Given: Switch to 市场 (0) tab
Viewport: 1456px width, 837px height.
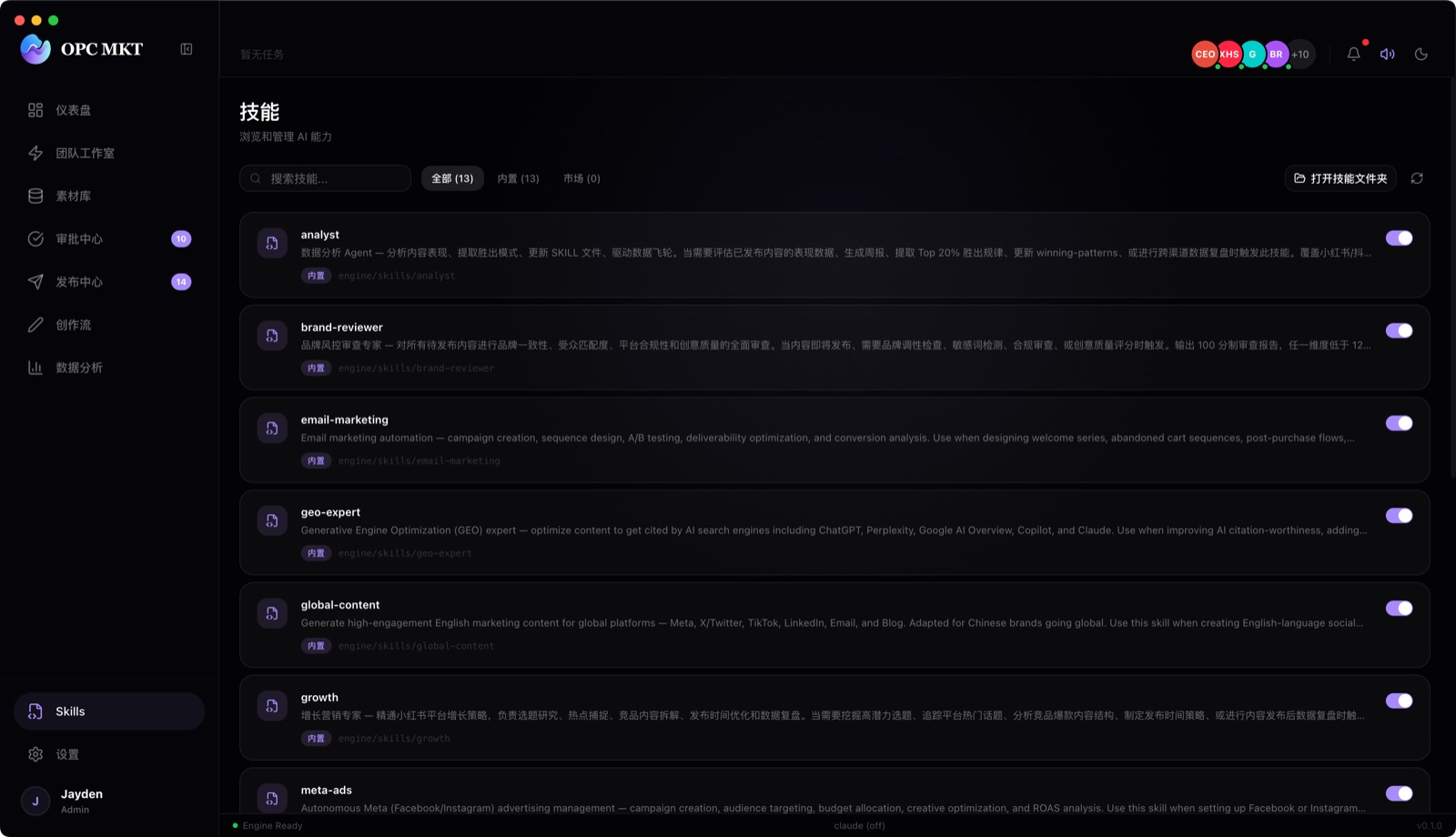Looking at the screenshot, I should click(581, 178).
